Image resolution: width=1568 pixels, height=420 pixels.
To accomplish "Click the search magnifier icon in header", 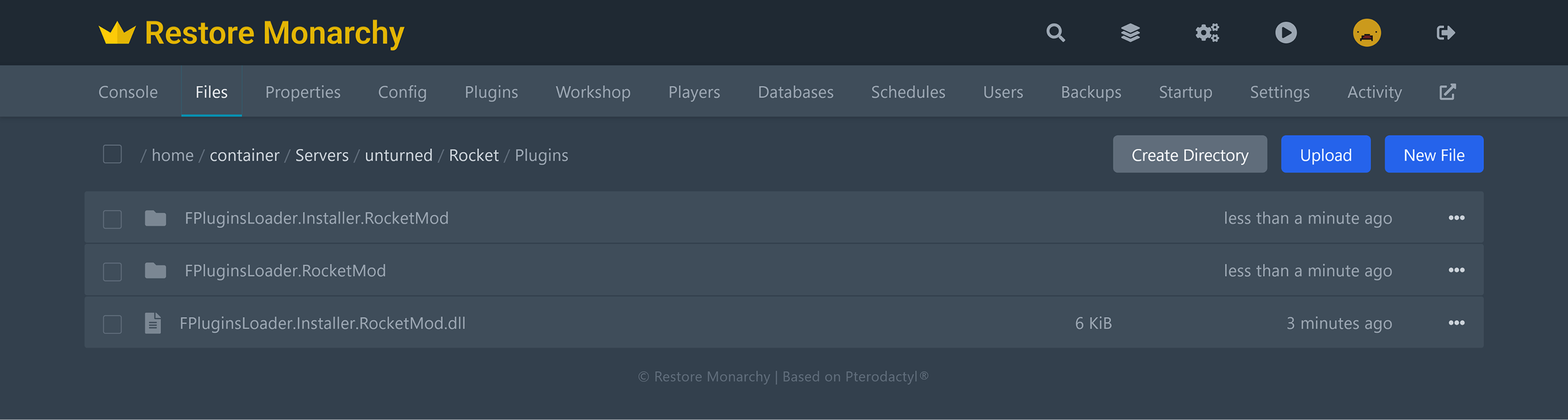I will pos(1055,32).
